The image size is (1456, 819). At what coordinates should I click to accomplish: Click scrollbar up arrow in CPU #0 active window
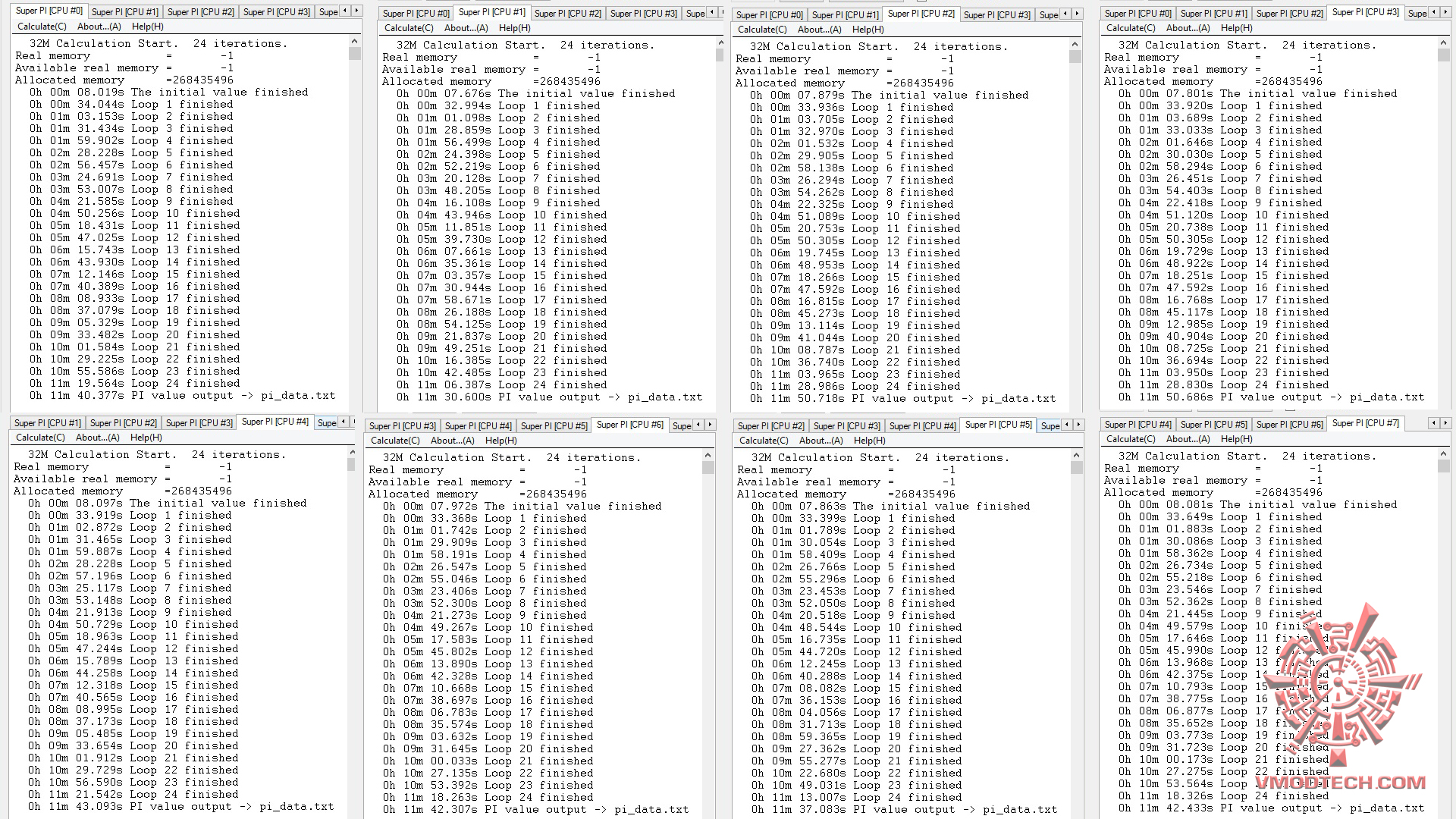click(354, 42)
